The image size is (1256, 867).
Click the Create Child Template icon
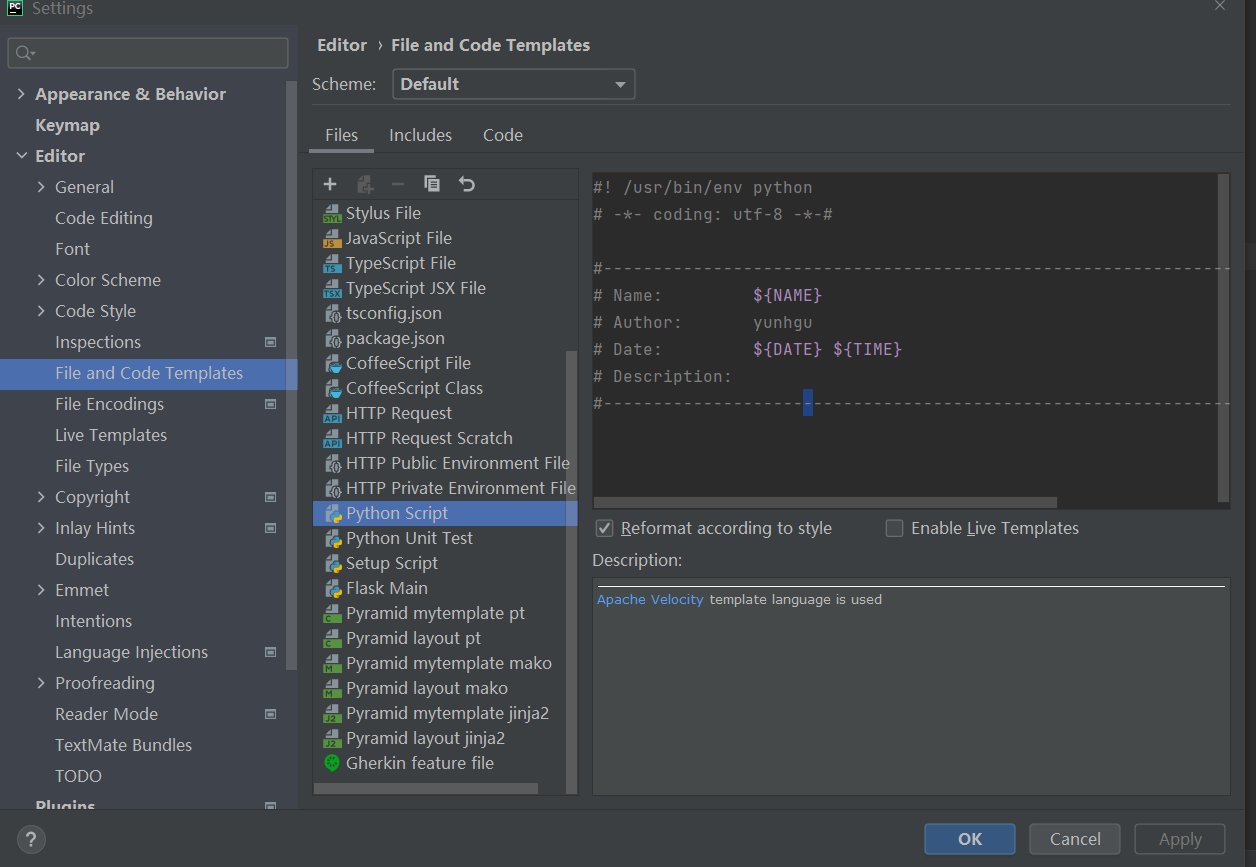coord(365,184)
